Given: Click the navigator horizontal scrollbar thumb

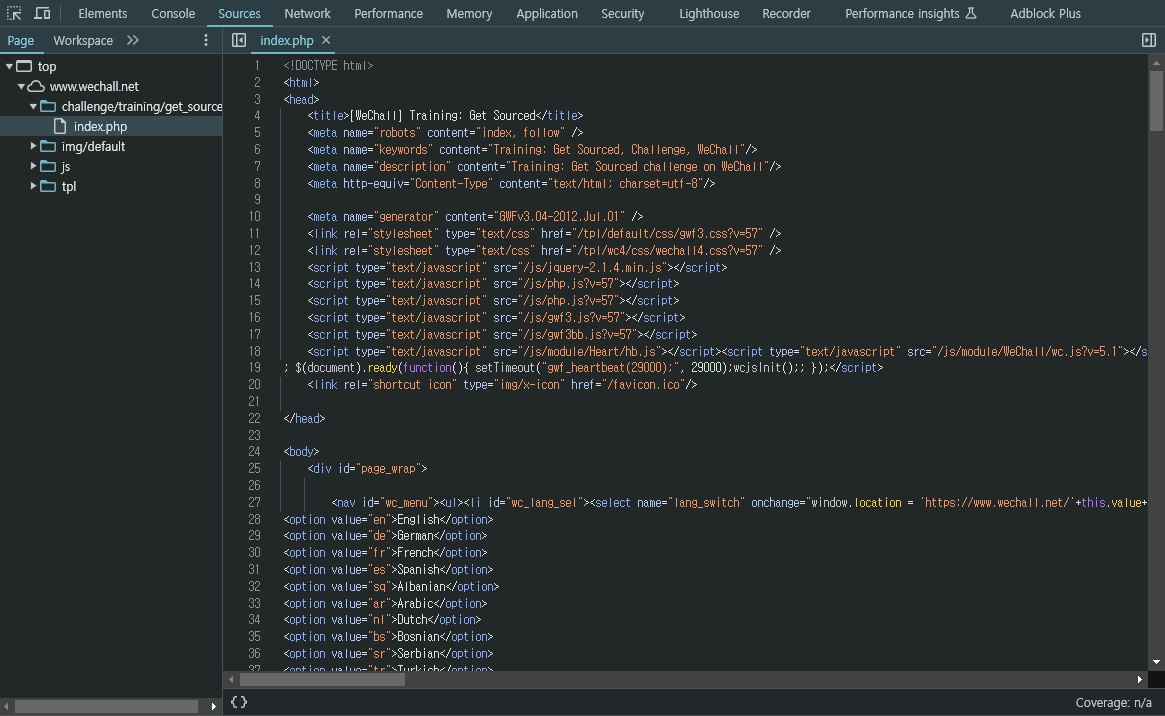Looking at the screenshot, I should click(x=106, y=706).
